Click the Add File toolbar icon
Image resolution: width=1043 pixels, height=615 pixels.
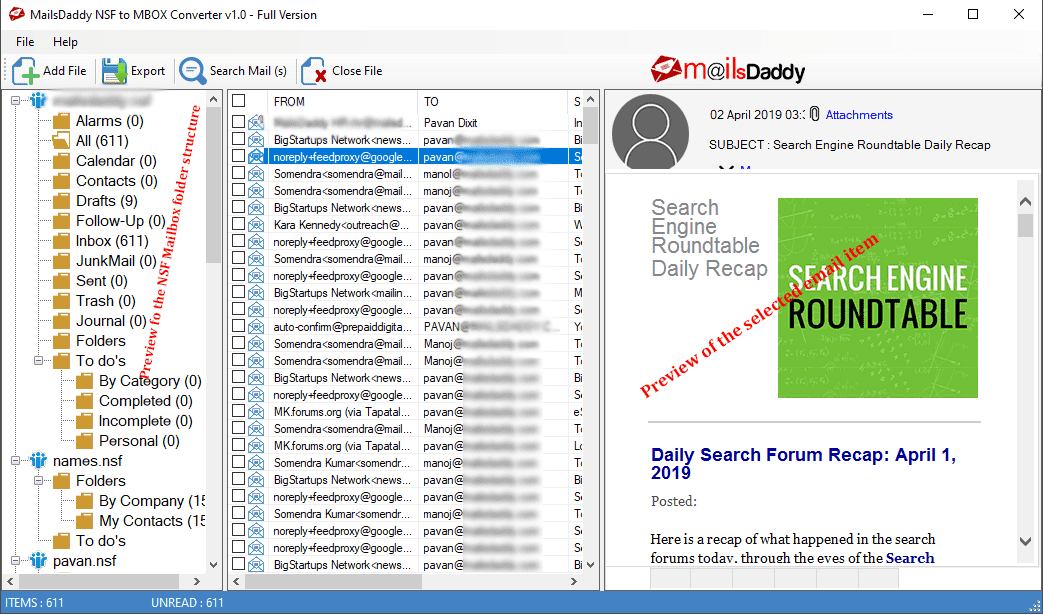(25, 71)
